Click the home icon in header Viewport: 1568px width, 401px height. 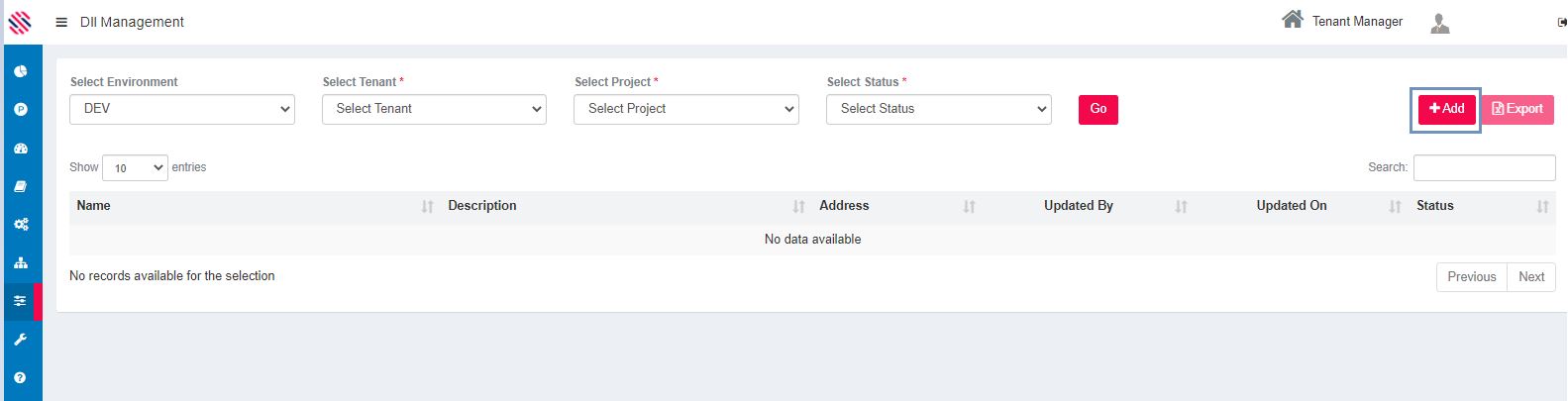click(1292, 20)
